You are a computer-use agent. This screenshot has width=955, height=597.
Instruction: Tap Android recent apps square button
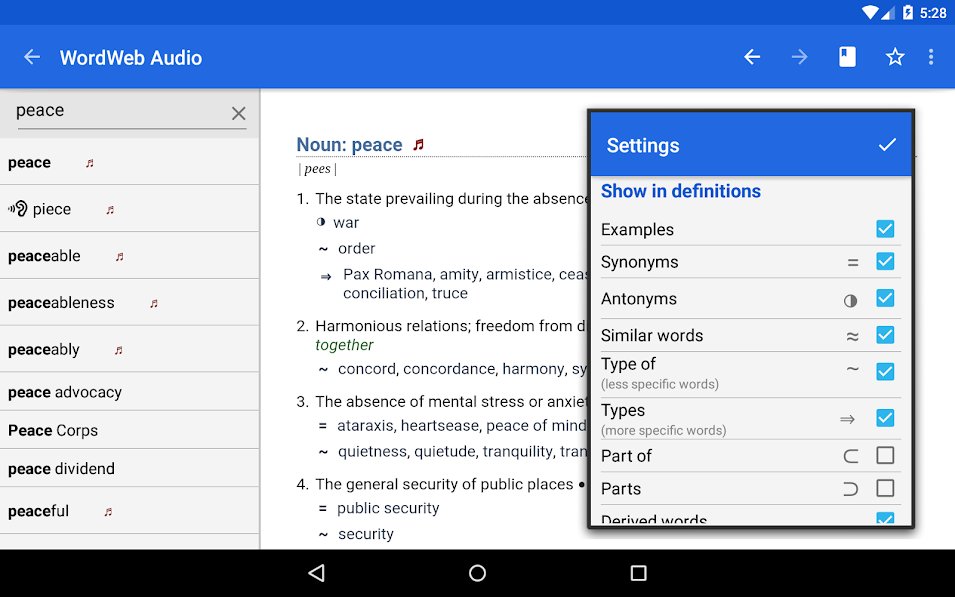coord(638,573)
